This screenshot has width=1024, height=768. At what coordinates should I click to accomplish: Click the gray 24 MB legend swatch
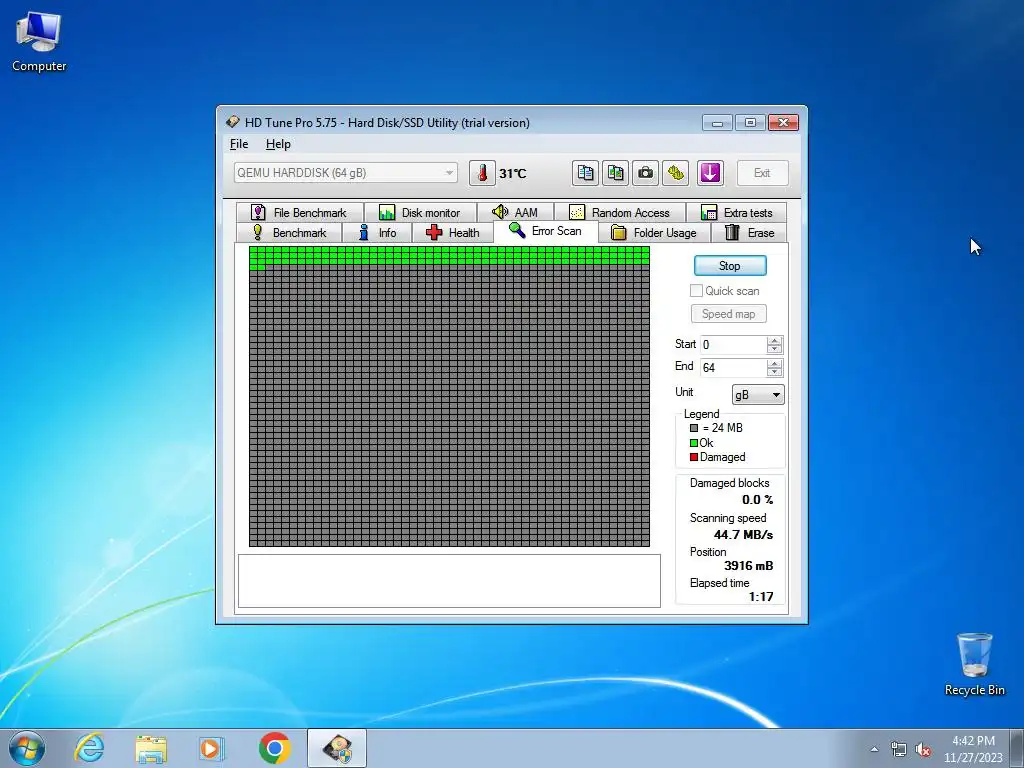[694, 428]
